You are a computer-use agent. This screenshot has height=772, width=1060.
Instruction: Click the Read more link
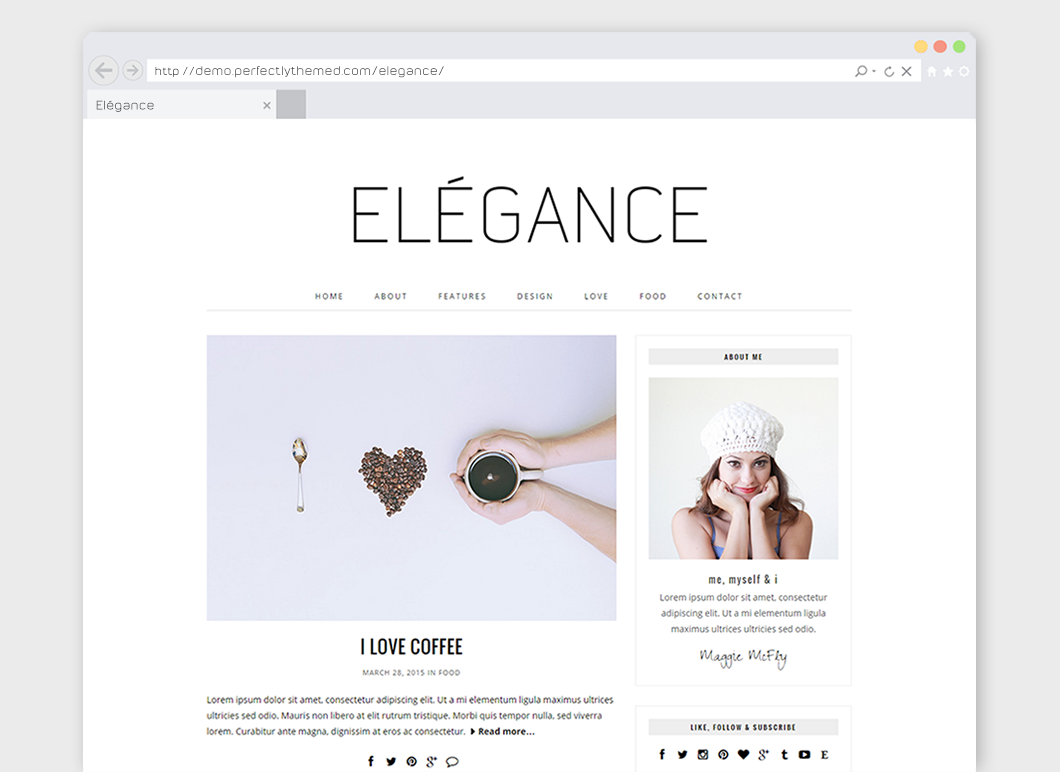pos(502,731)
